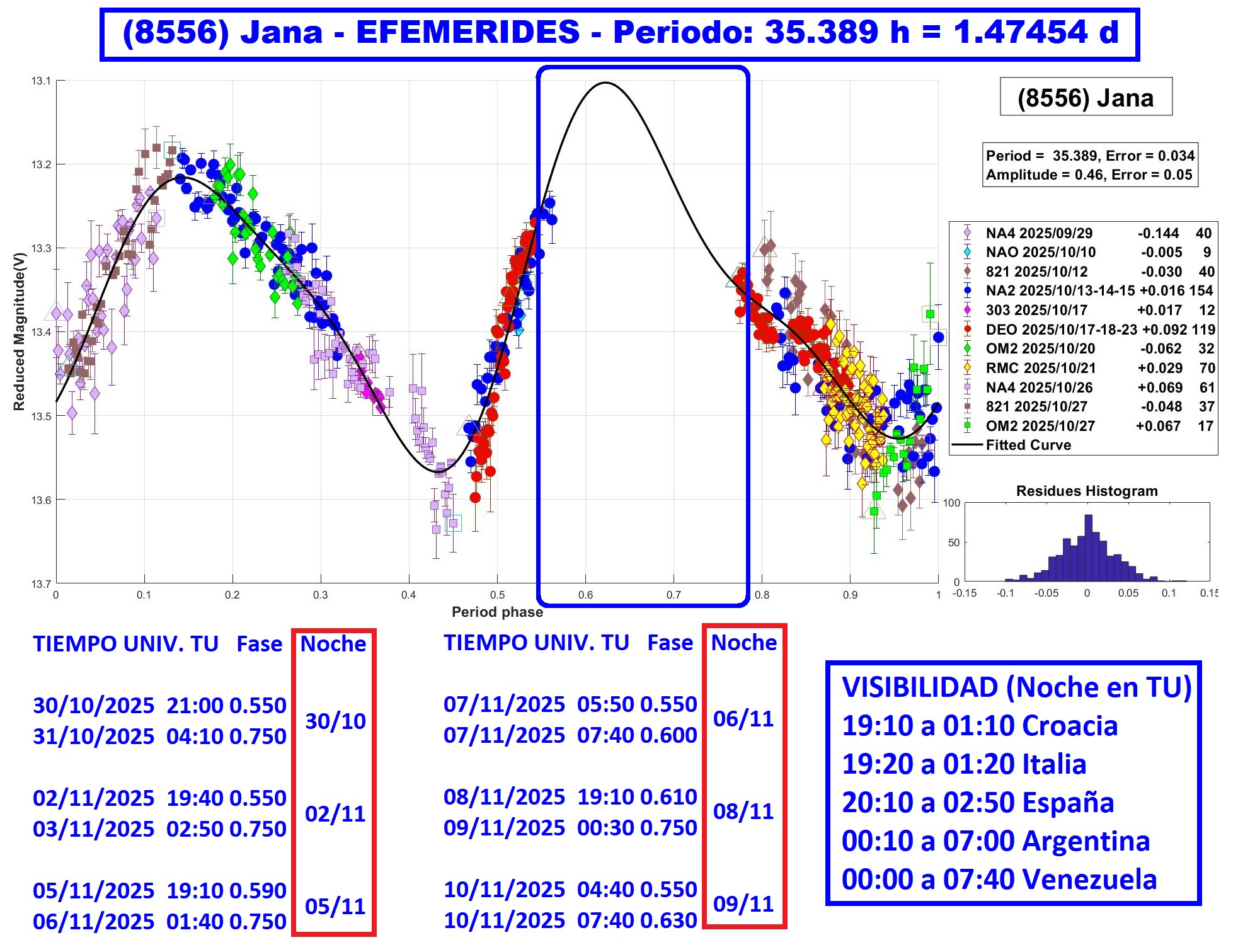The image size is (1238, 952).
Task: Click the (8556) Jana title box
Action: [x=1086, y=97]
